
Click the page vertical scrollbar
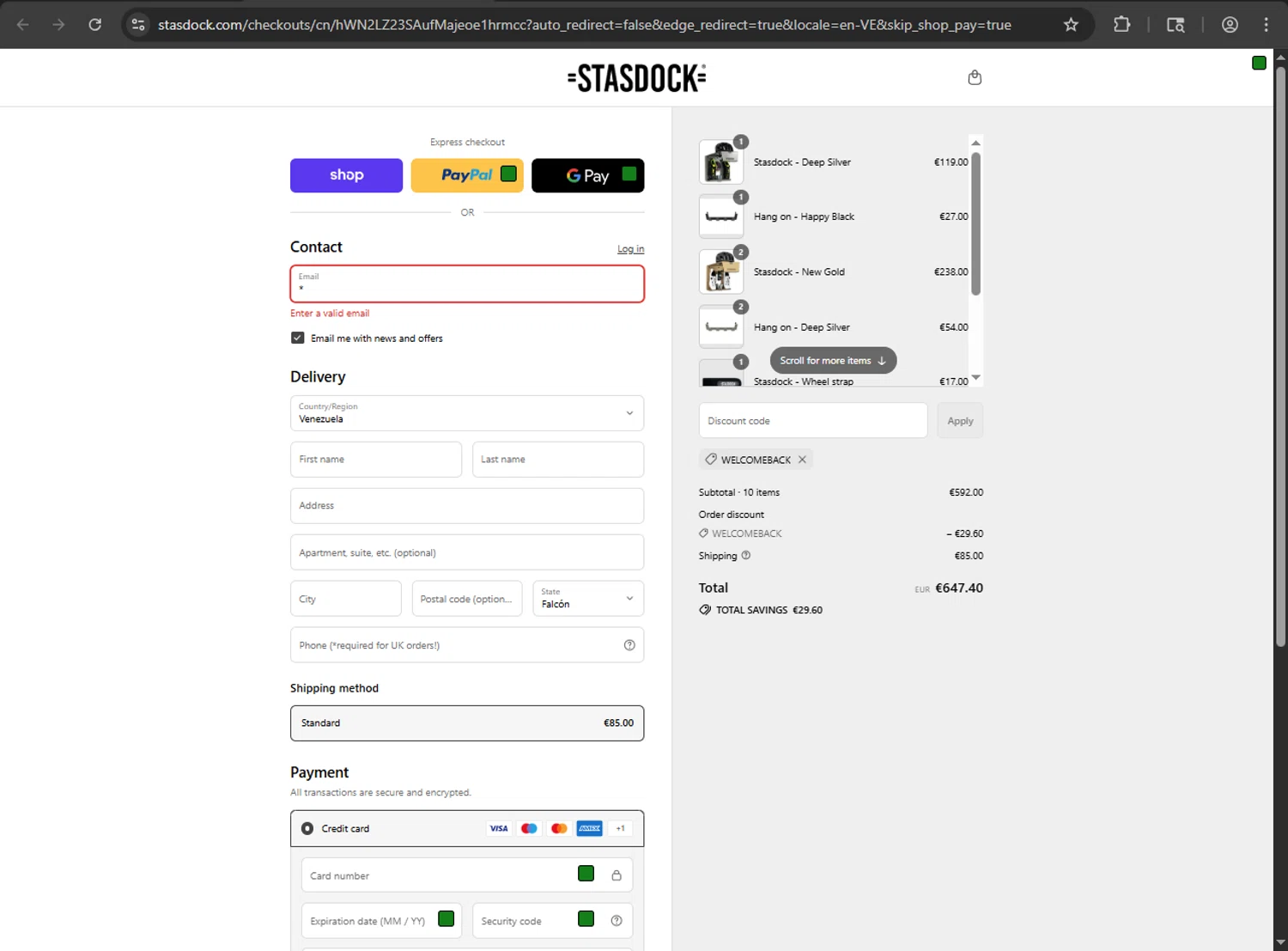tap(1280, 357)
